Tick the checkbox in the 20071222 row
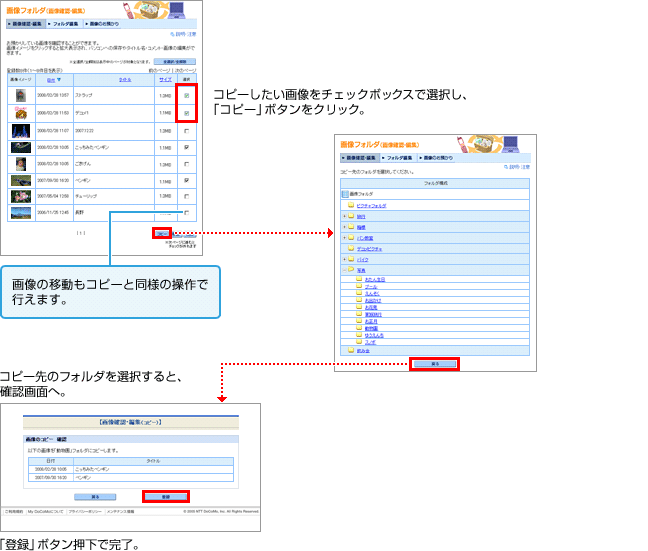The image size is (648, 551). (x=187, y=131)
